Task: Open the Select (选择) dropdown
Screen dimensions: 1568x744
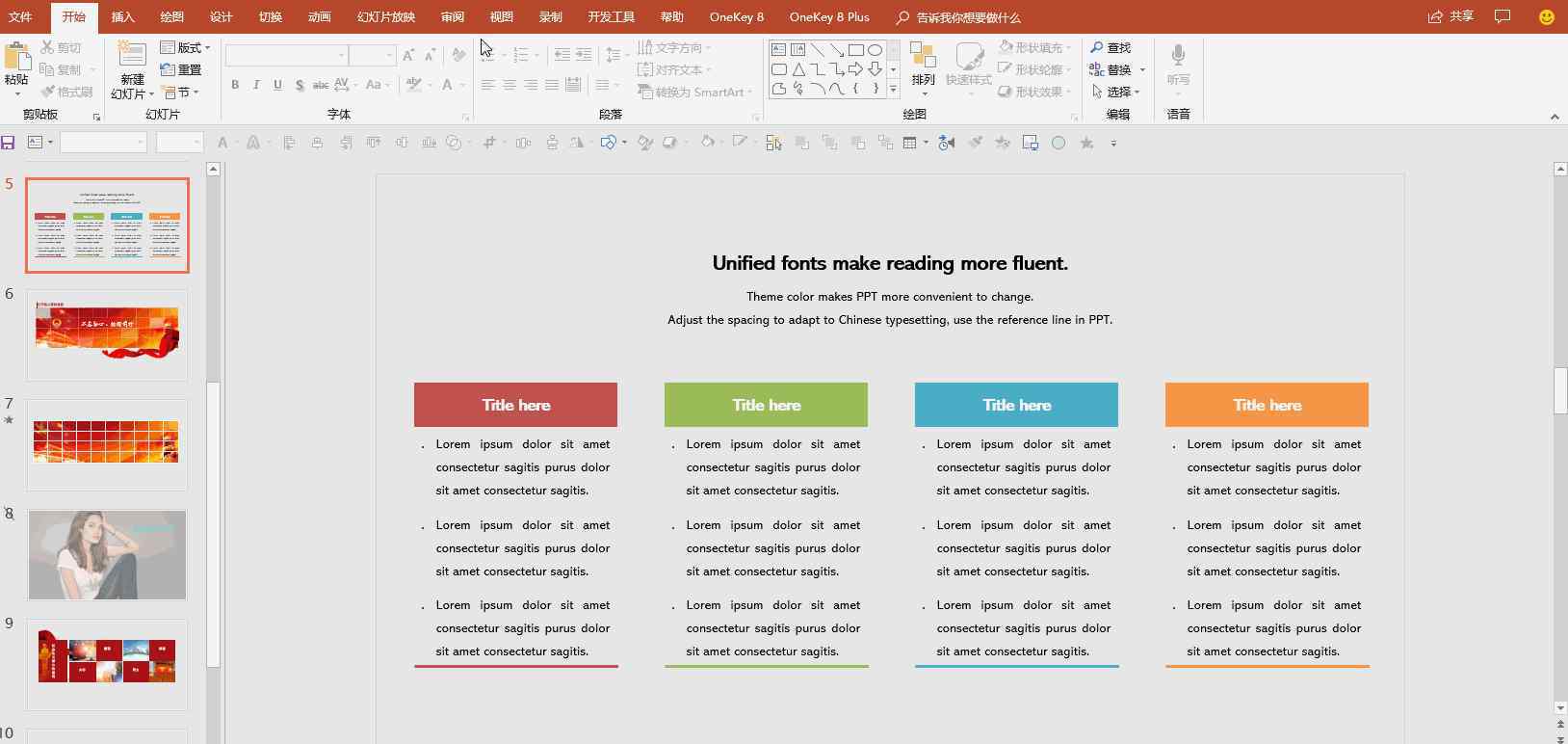Action: click(1117, 92)
